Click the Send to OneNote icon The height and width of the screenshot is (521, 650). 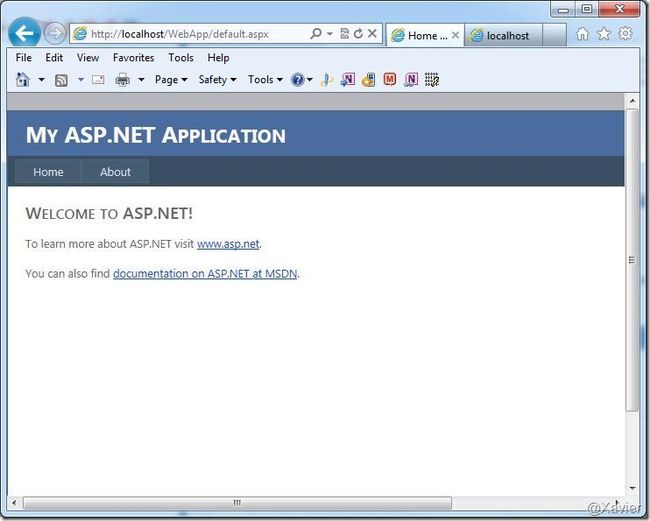pyautogui.click(x=348, y=79)
